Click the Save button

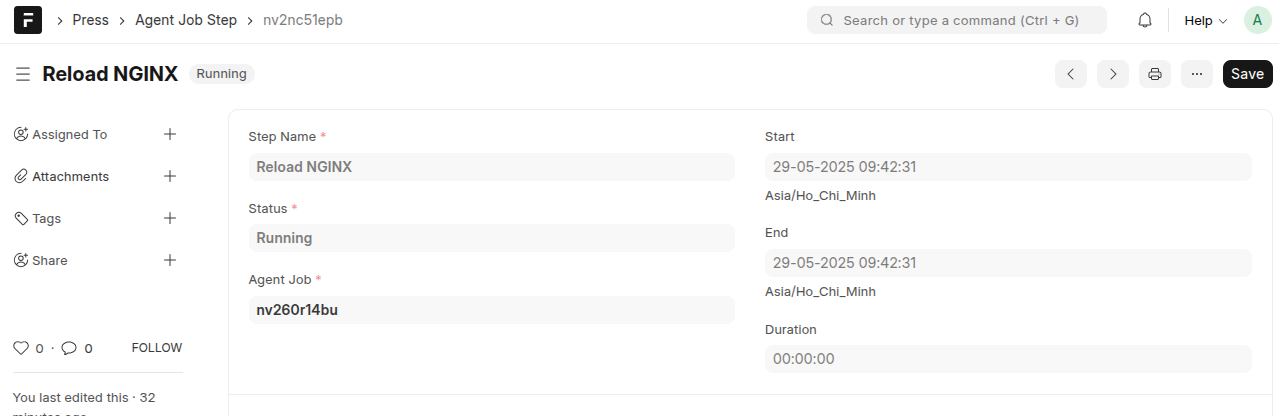(x=1247, y=74)
